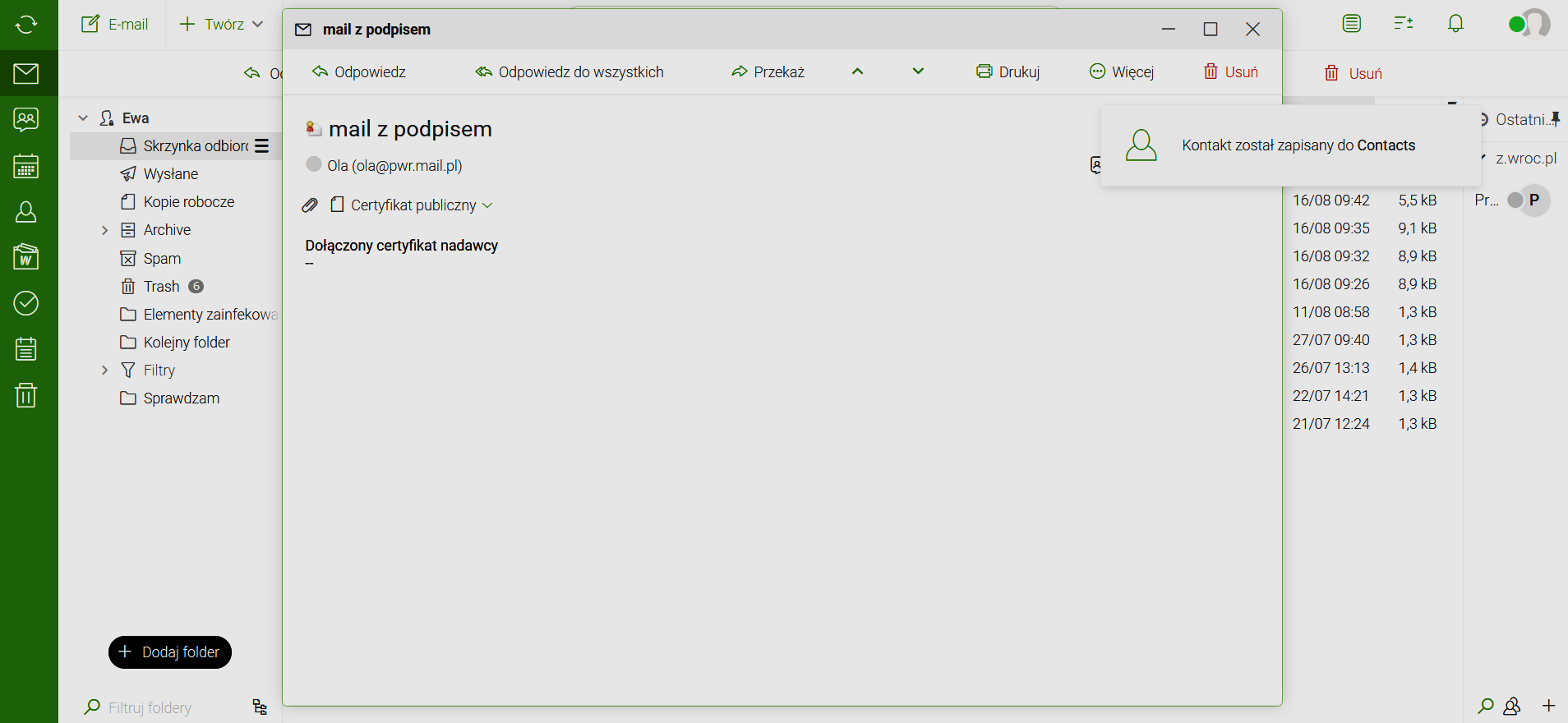The image size is (1568, 723).
Task: Open the Mail module in sidebar
Action: 26,74
